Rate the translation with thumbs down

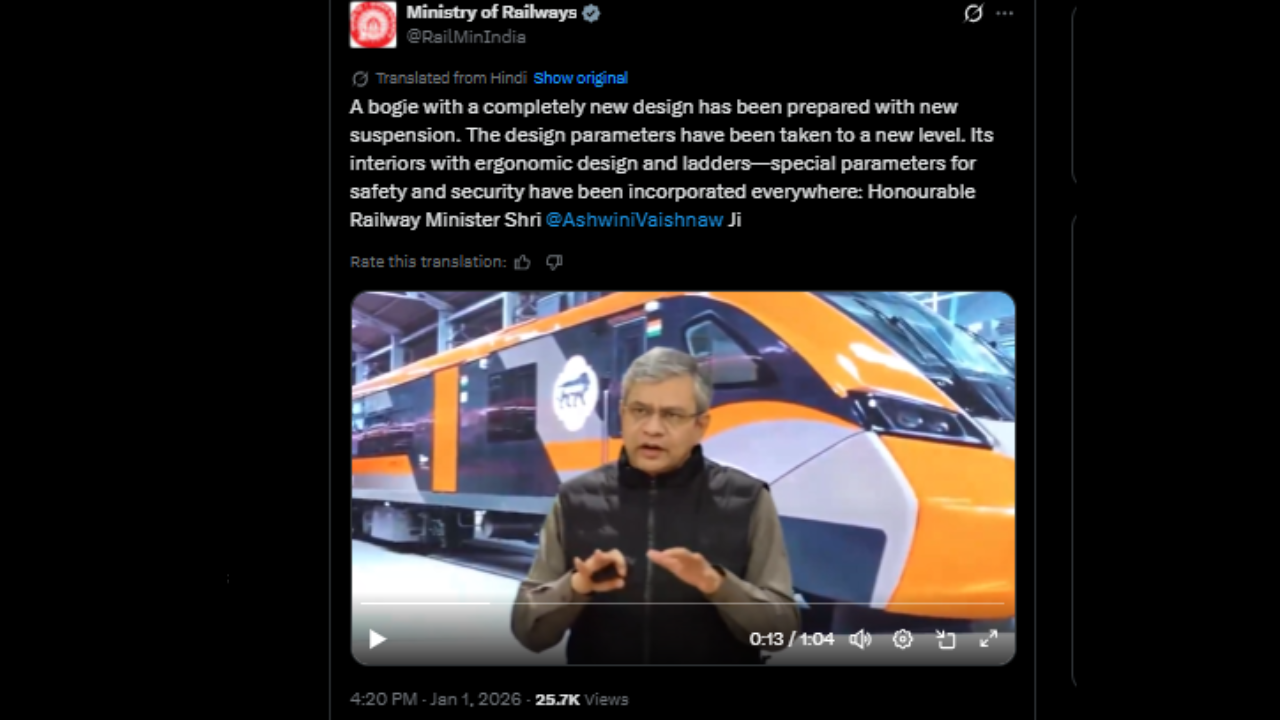(x=554, y=262)
